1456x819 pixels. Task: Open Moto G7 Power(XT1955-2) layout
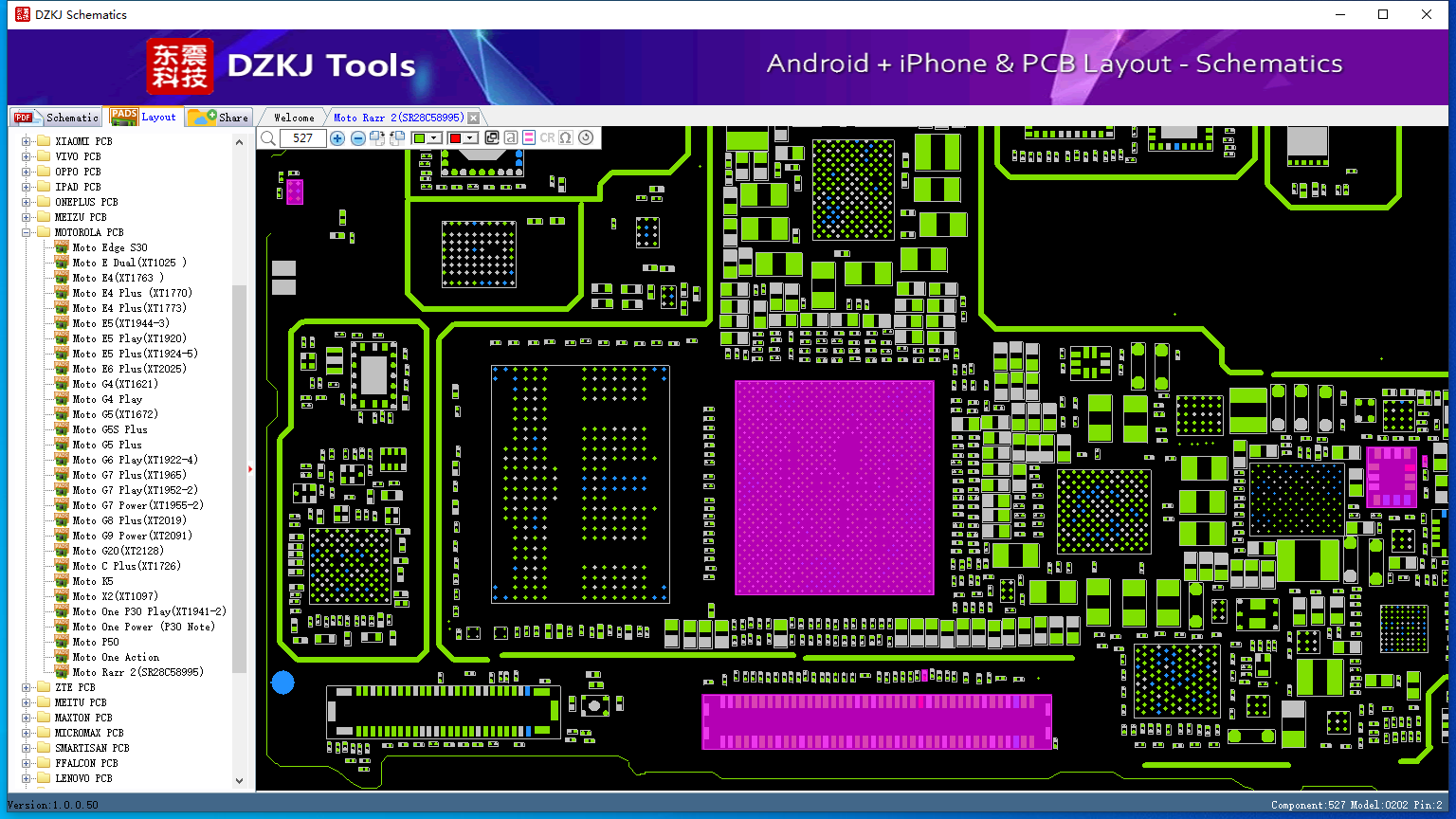click(137, 505)
